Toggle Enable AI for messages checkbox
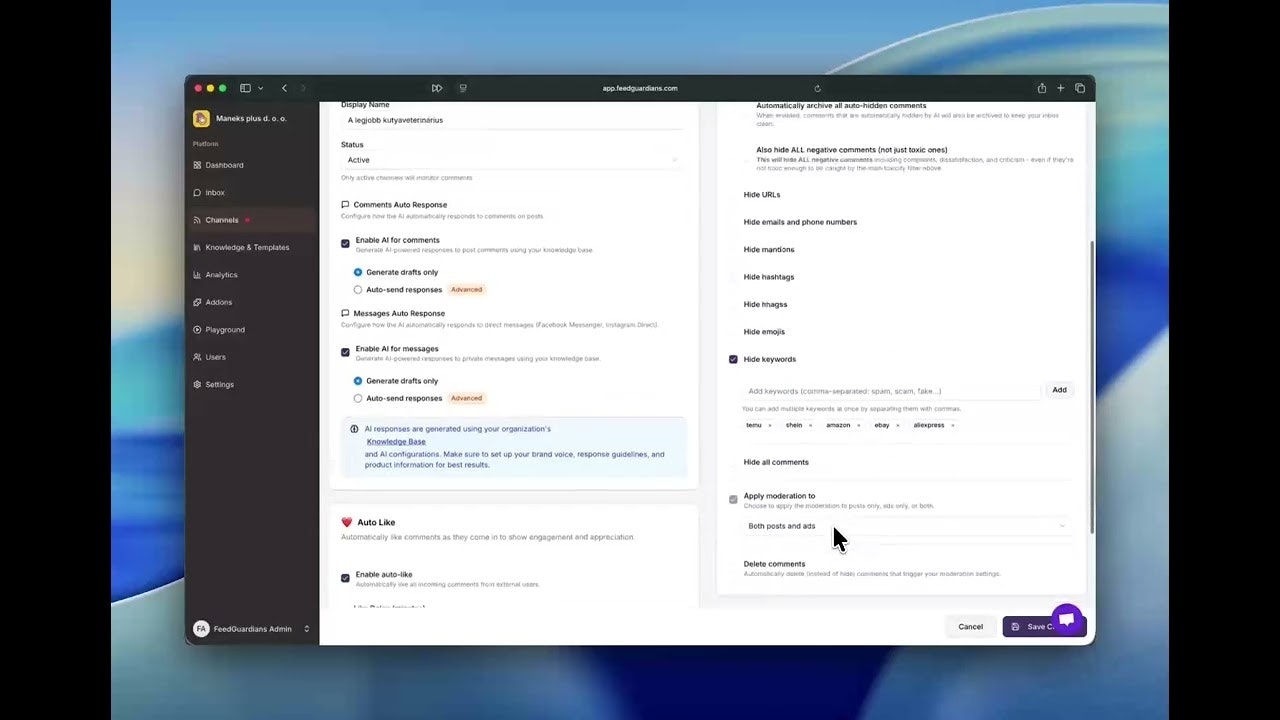Viewport: 1280px width, 720px height. [345, 352]
